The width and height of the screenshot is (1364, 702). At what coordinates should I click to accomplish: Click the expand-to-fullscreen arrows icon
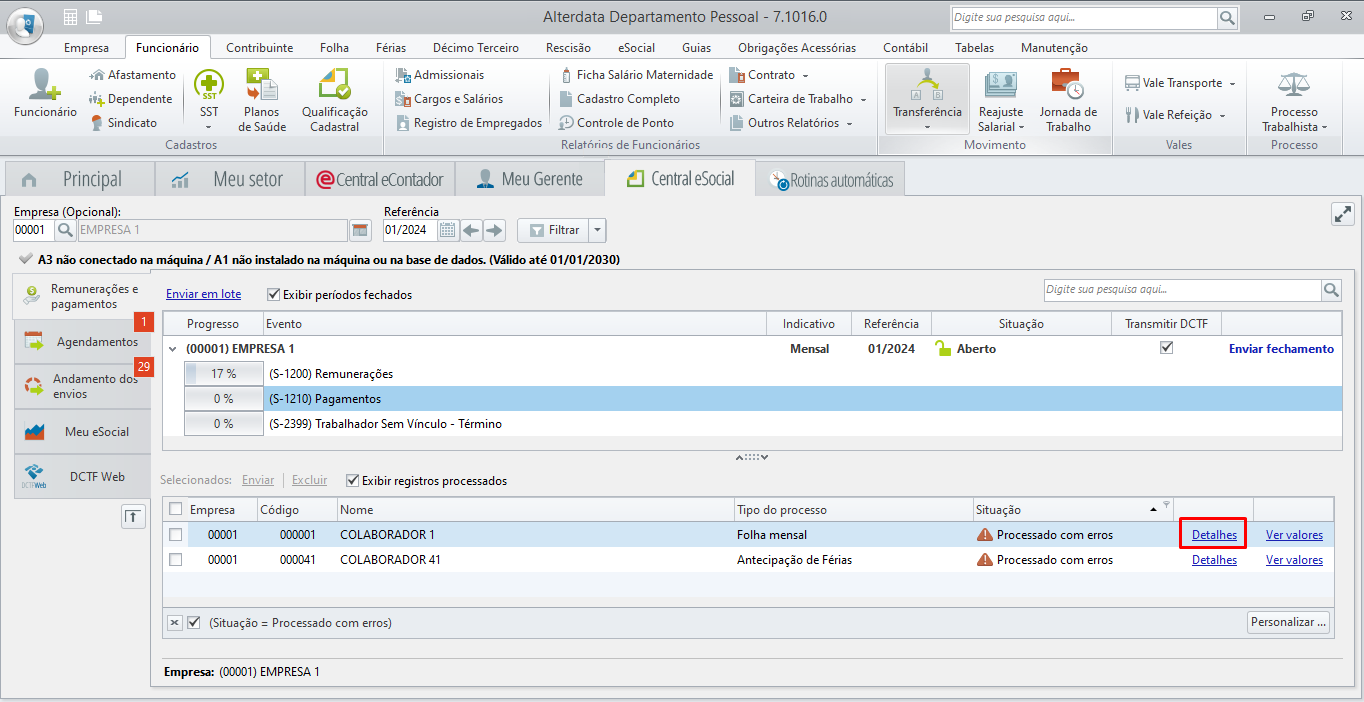pos(1342,214)
